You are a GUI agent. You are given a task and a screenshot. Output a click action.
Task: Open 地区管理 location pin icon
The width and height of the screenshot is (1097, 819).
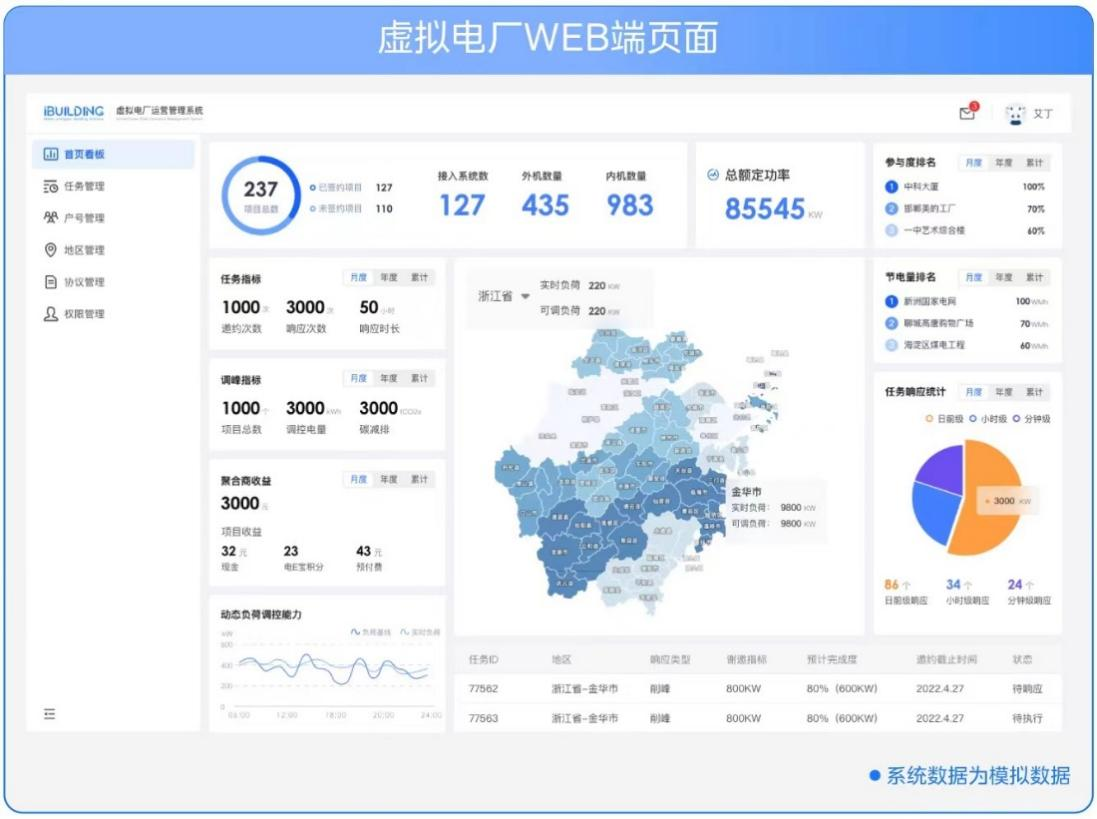point(50,250)
